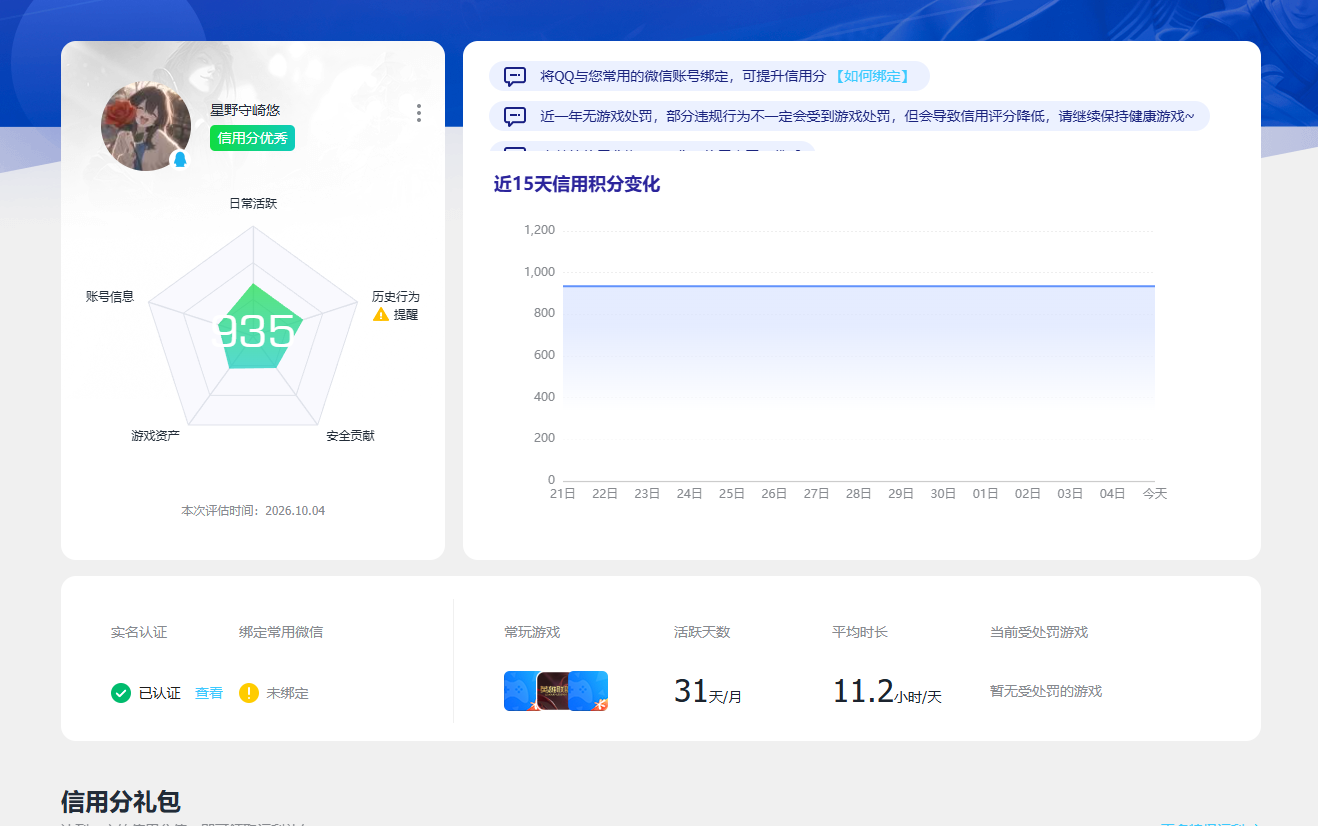Click the first blue game icon
Viewport: 1318px width, 826px height.
coord(520,691)
